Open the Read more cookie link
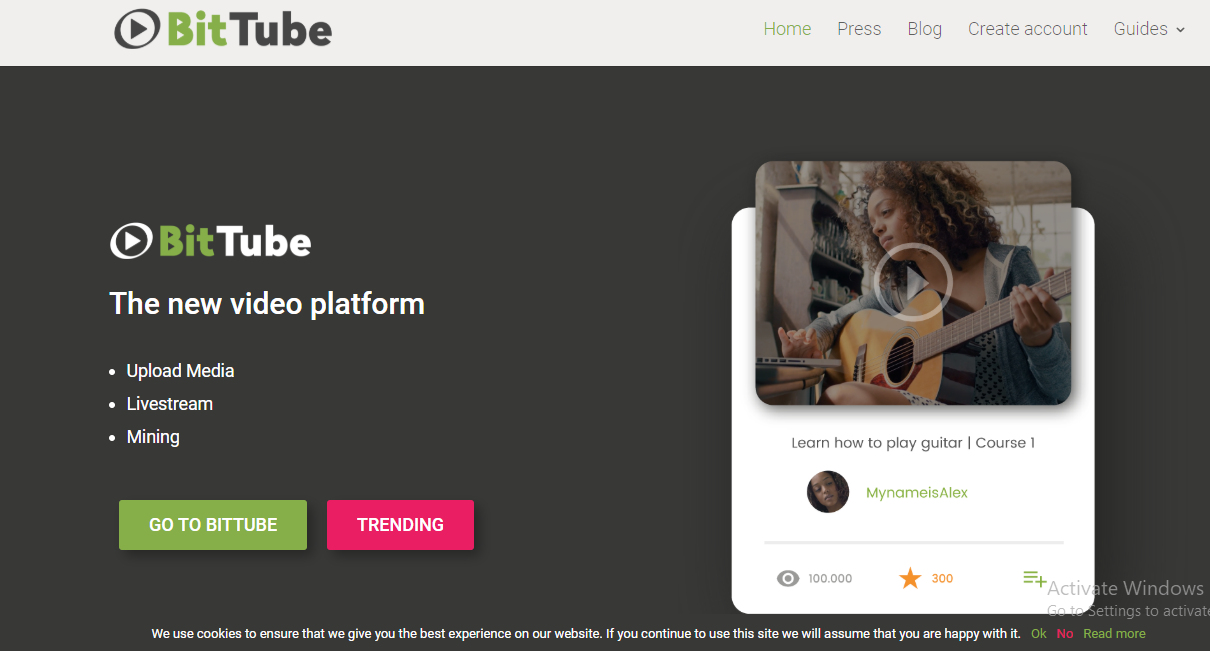The height and width of the screenshot is (651, 1210). [1114, 633]
